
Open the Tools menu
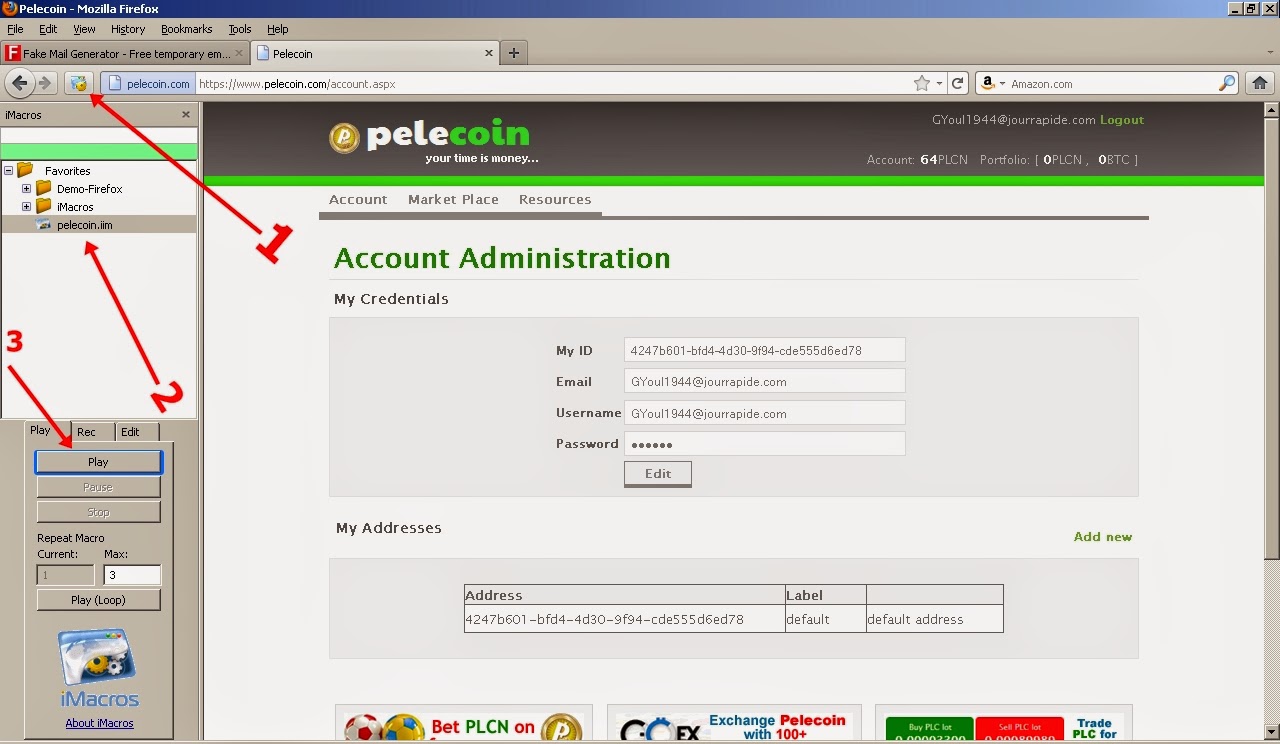(240, 29)
